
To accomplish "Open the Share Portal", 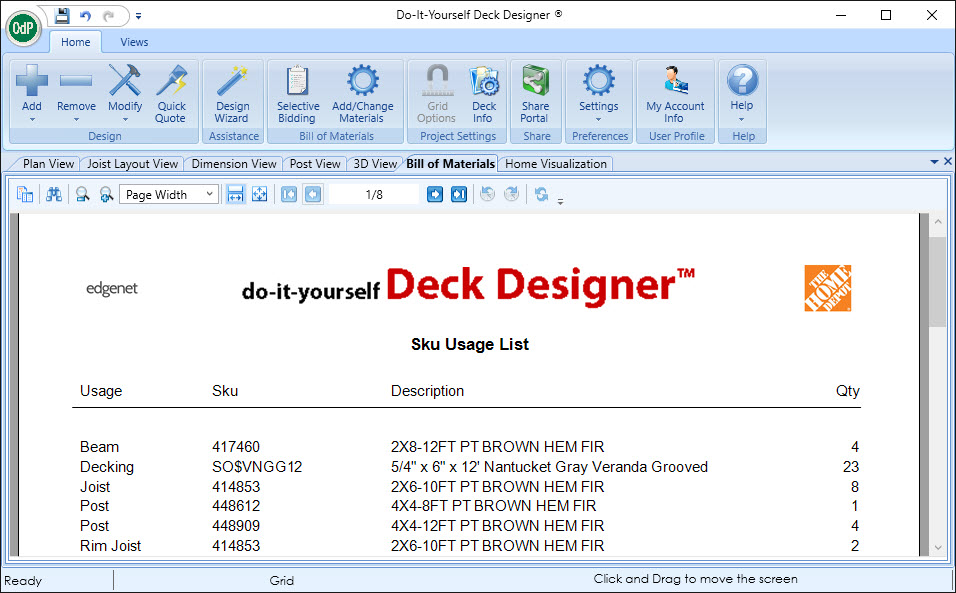I will [x=535, y=94].
